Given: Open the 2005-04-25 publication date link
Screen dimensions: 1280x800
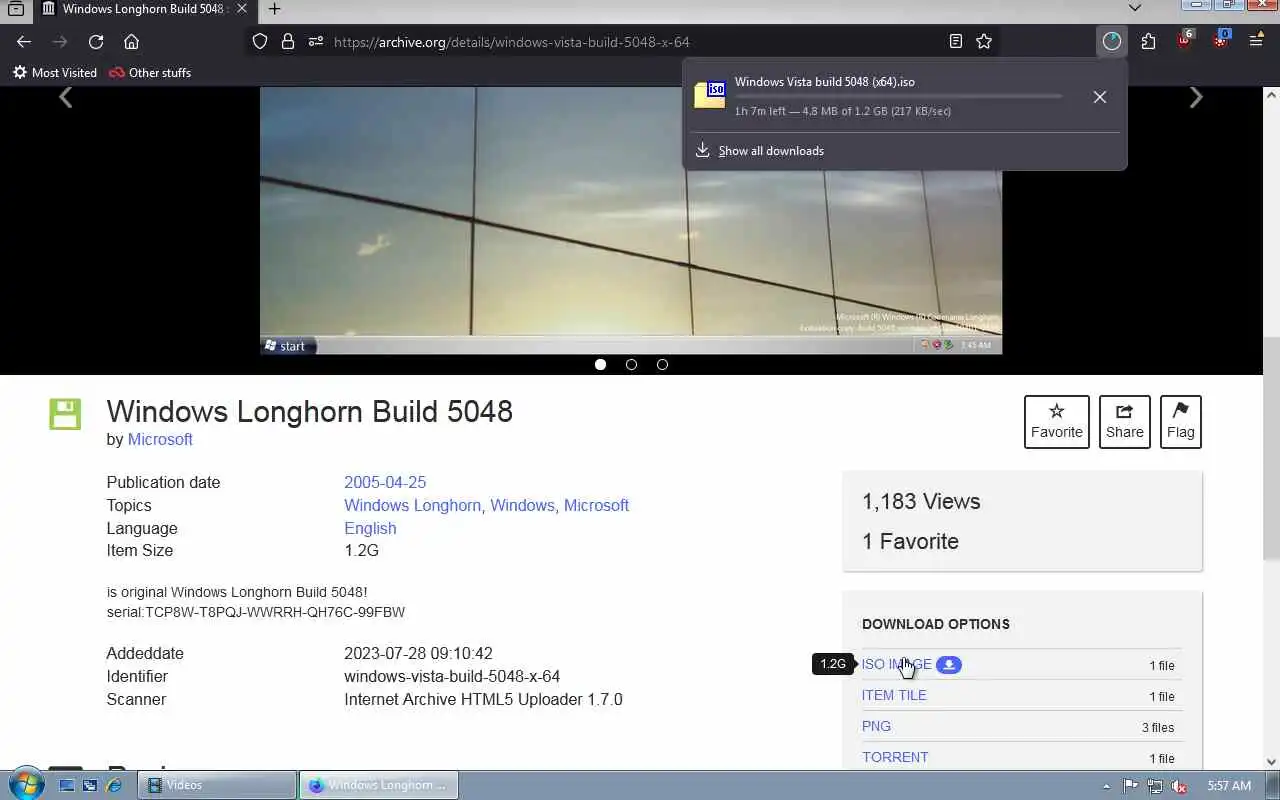Looking at the screenshot, I should 385,482.
